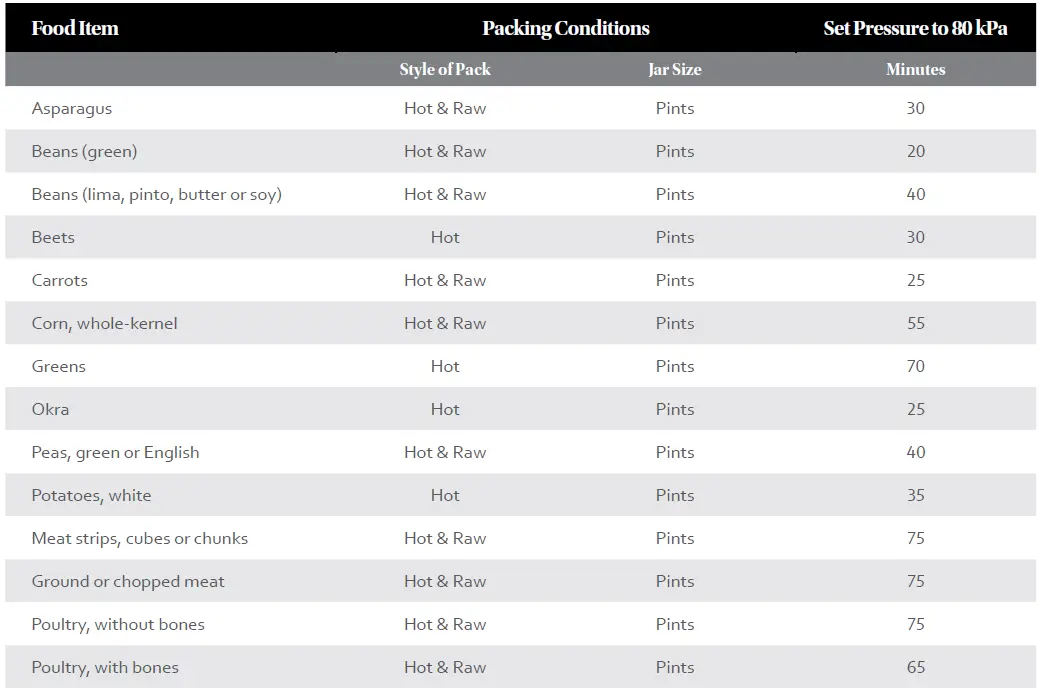Click the Beets food item
This screenshot has height=695, width=1039.
pos(53,237)
